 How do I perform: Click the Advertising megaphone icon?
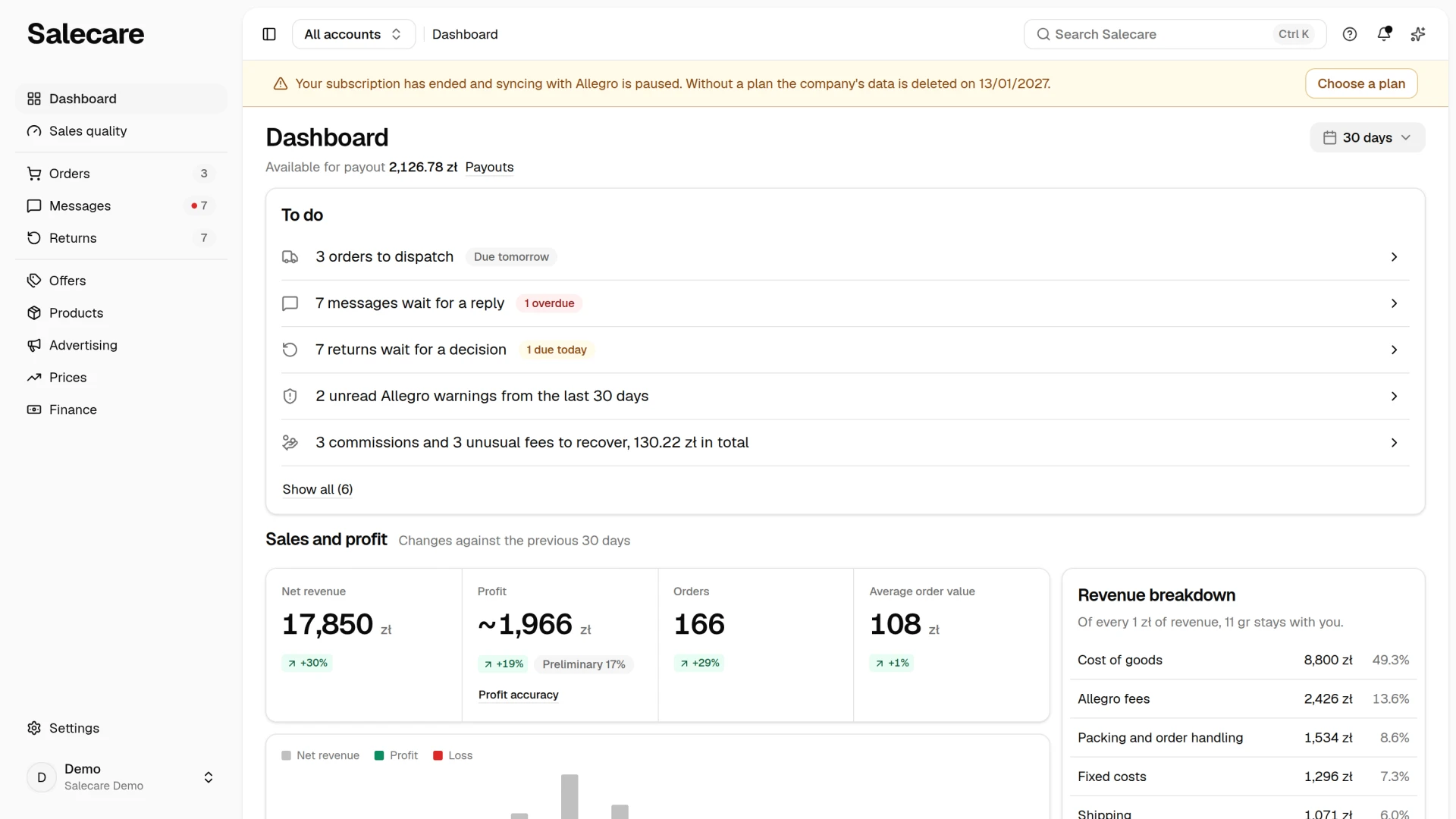click(34, 345)
